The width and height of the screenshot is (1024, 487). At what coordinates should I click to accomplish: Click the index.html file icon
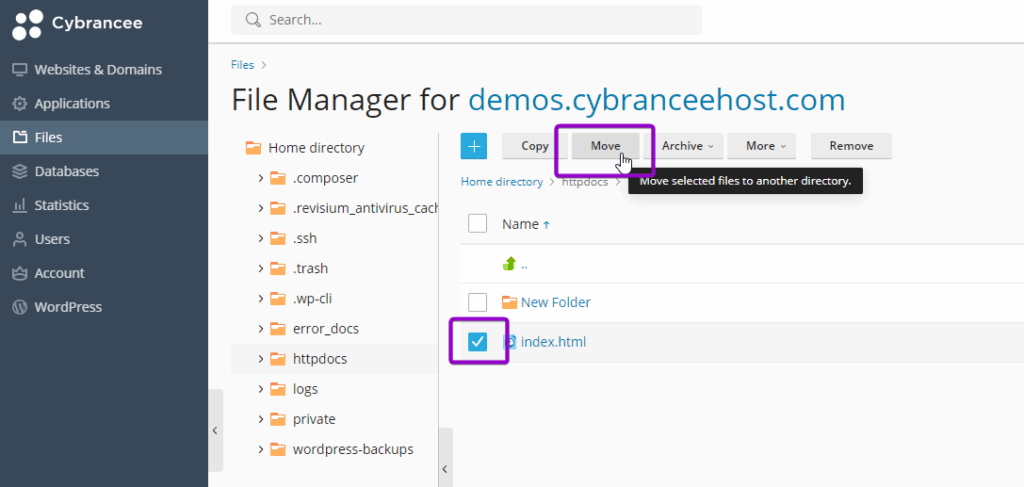pos(510,341)
